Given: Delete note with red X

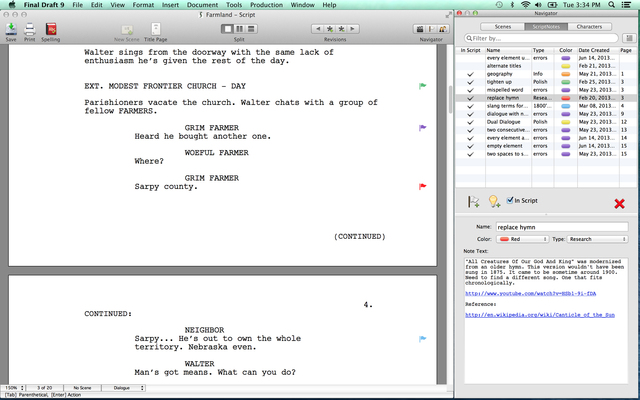Looking at the screenshot, I should click(x=619, y=203).
